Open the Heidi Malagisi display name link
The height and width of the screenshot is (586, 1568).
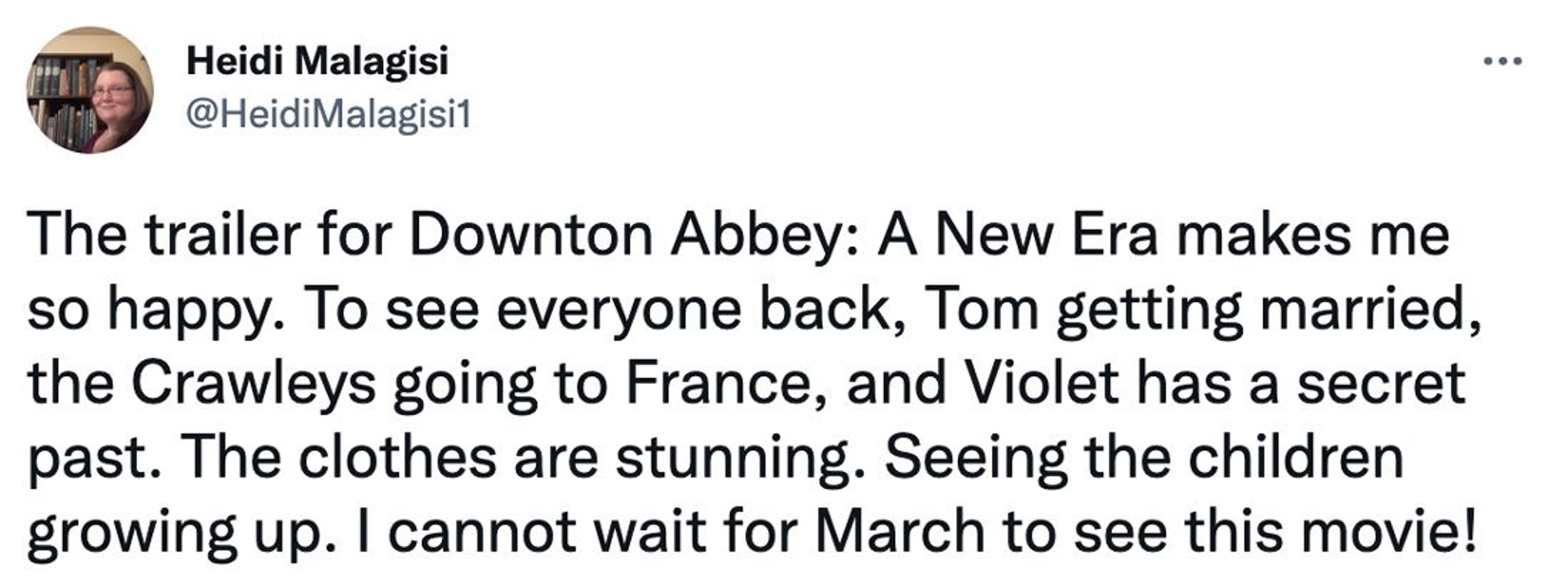pos(317,62)
